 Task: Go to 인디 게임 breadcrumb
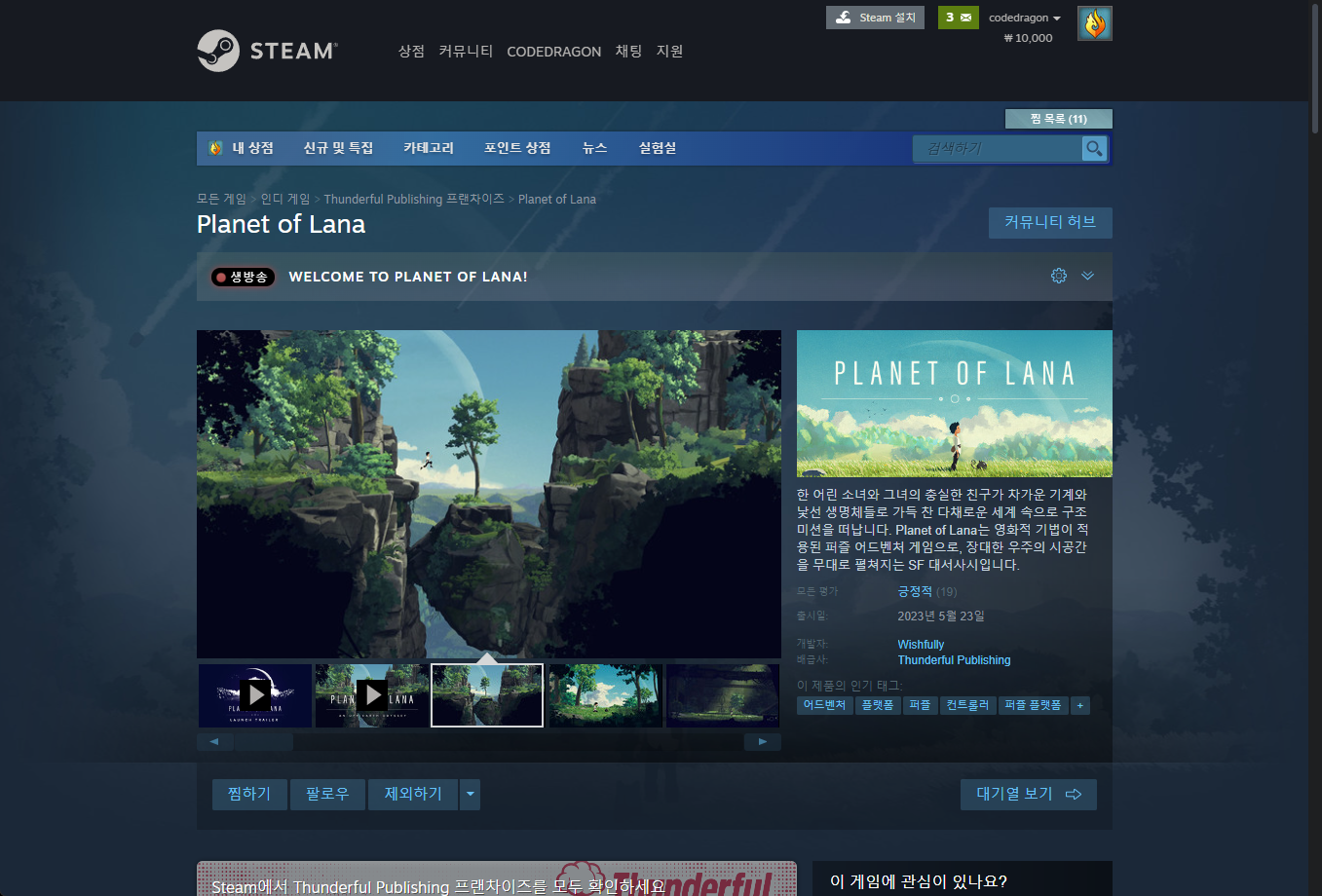284,199
